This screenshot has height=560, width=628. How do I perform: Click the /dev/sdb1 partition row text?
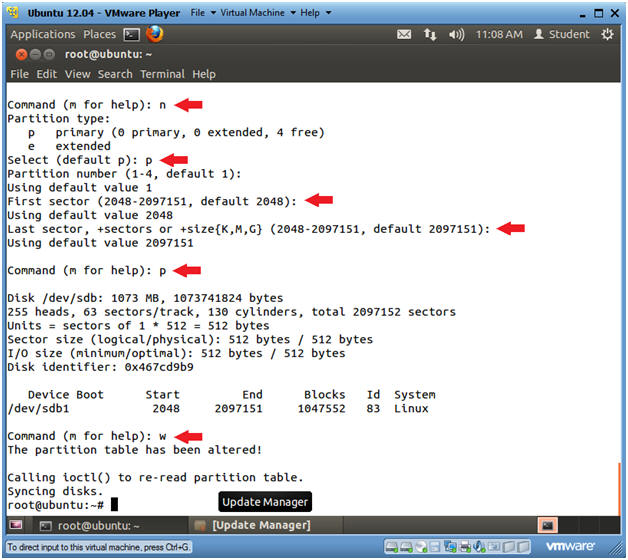[x=218, y=409]
